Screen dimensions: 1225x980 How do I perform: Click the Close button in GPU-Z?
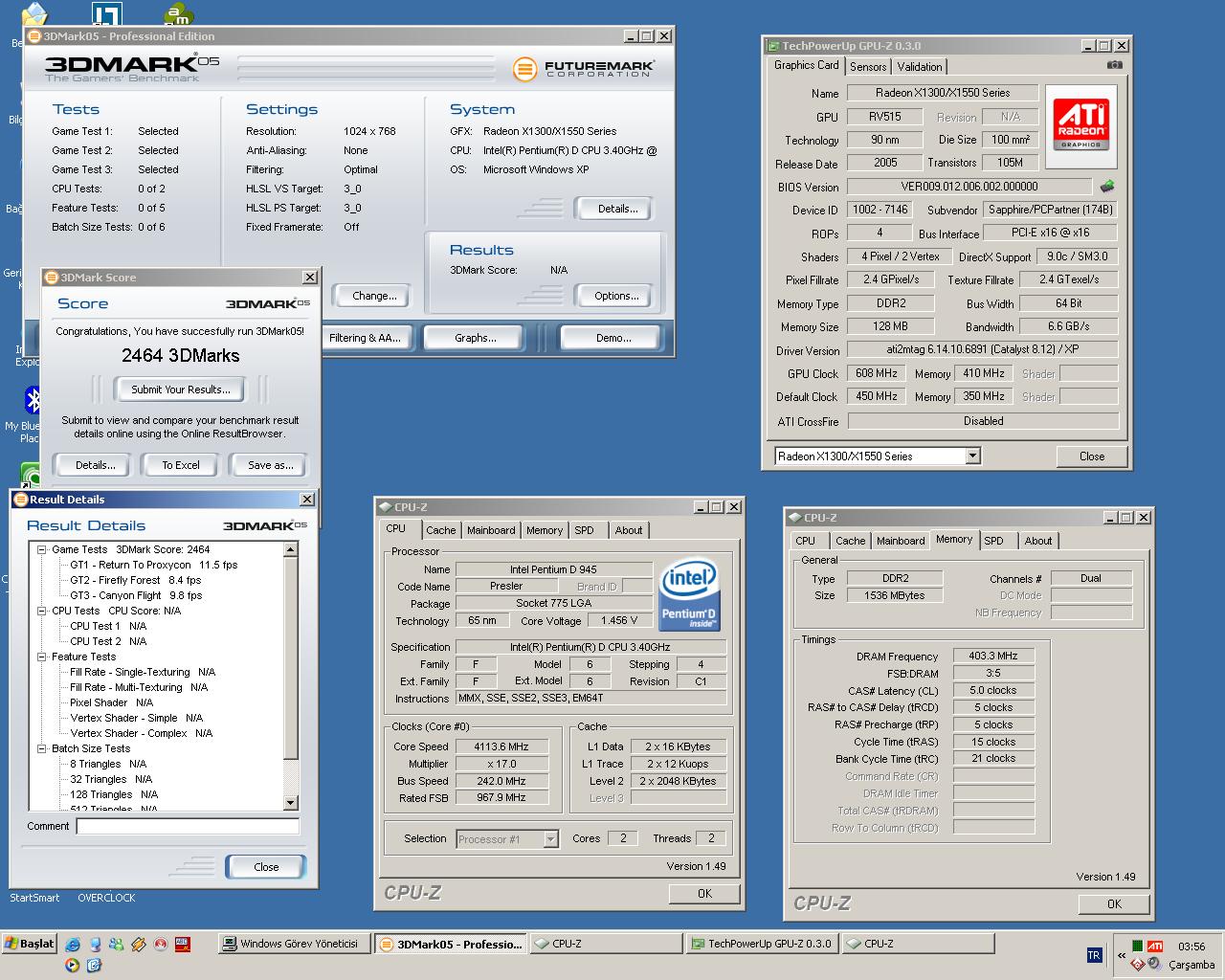1092,457
